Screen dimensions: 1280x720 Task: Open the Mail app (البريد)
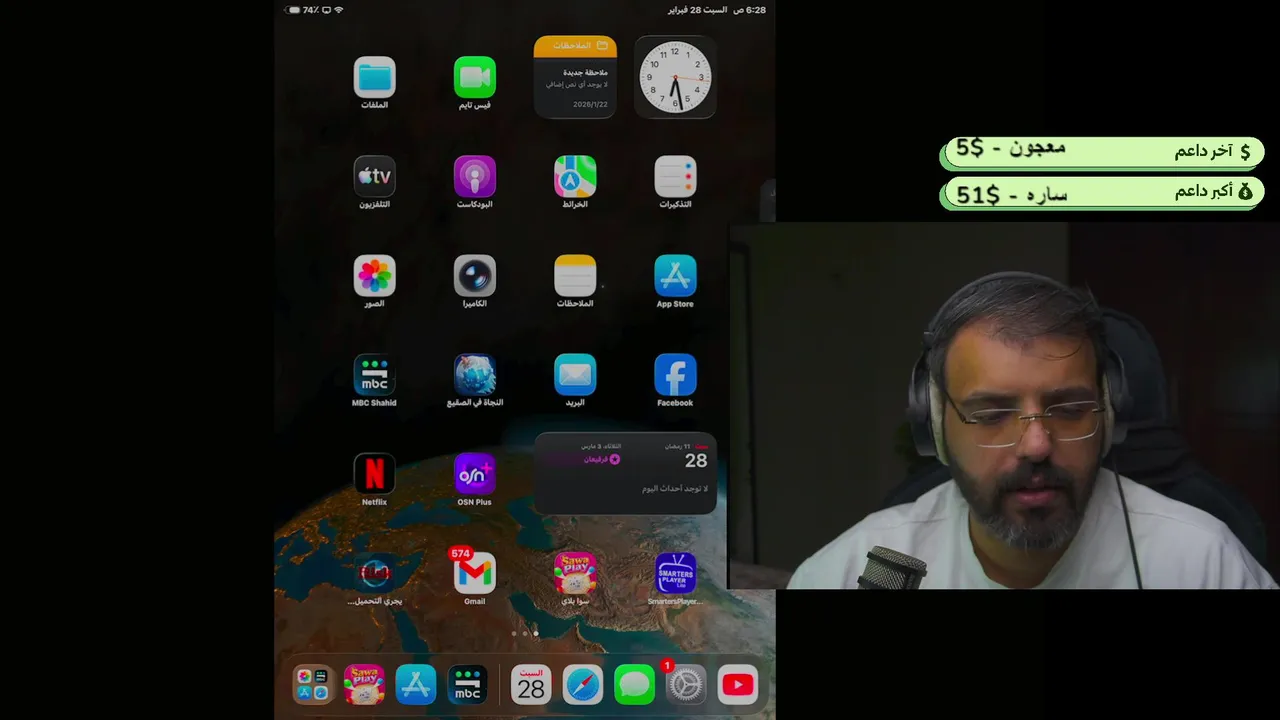click(575, 374)
